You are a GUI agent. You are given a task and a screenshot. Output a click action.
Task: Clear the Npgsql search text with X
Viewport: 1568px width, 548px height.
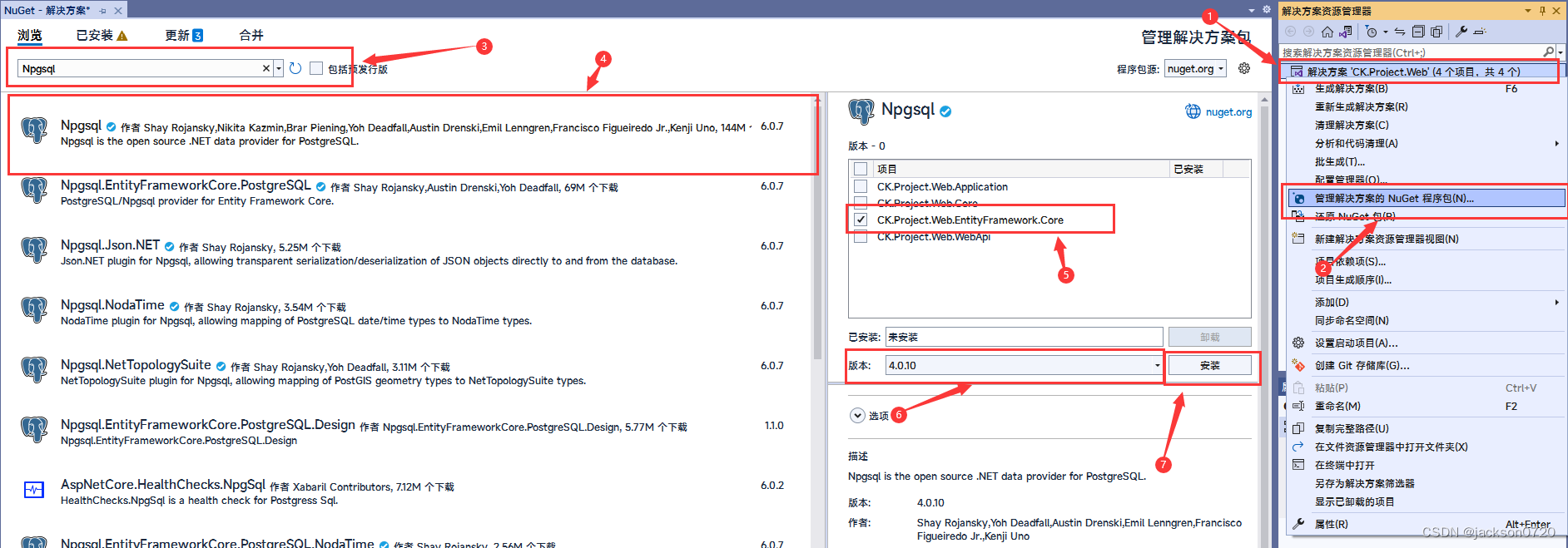tap(266, 68)
